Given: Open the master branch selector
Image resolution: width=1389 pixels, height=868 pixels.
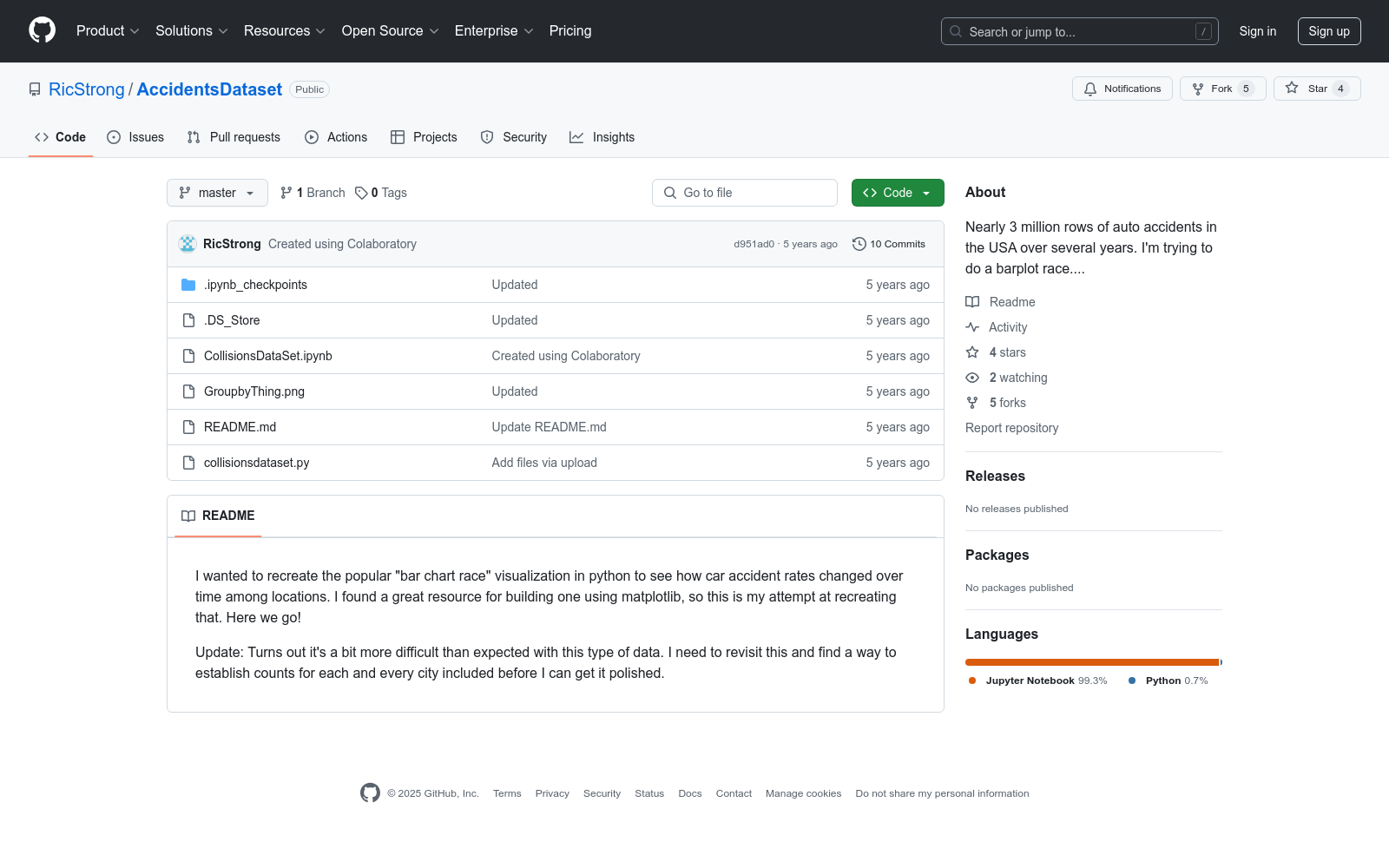Looking at the screenshot, I should 217,193.
